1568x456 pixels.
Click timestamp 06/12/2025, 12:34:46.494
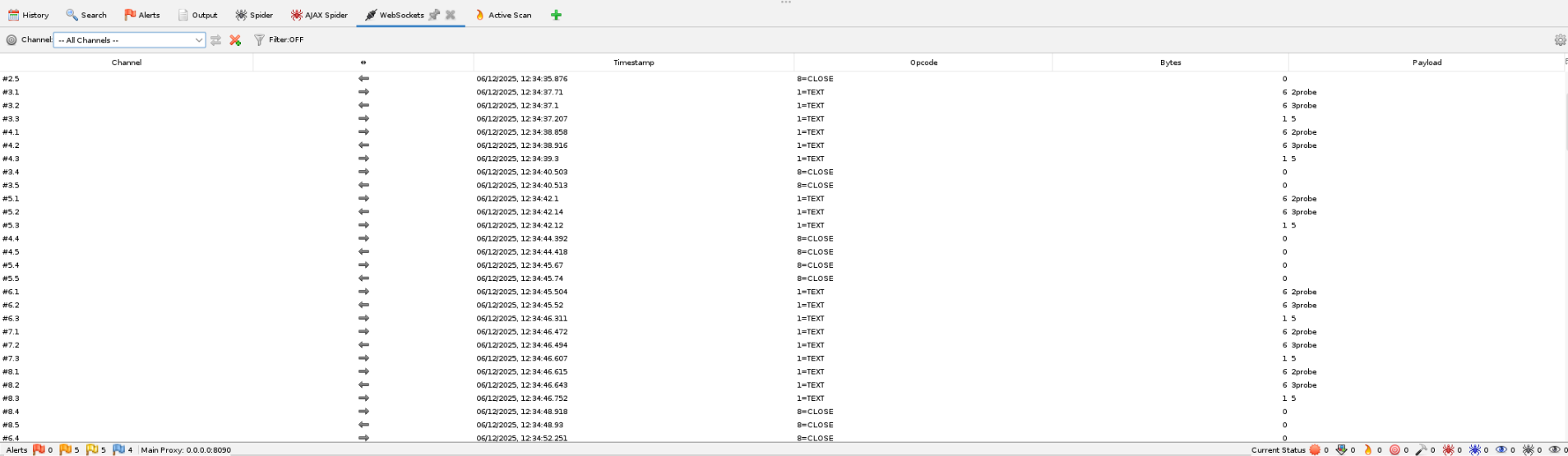522,345
